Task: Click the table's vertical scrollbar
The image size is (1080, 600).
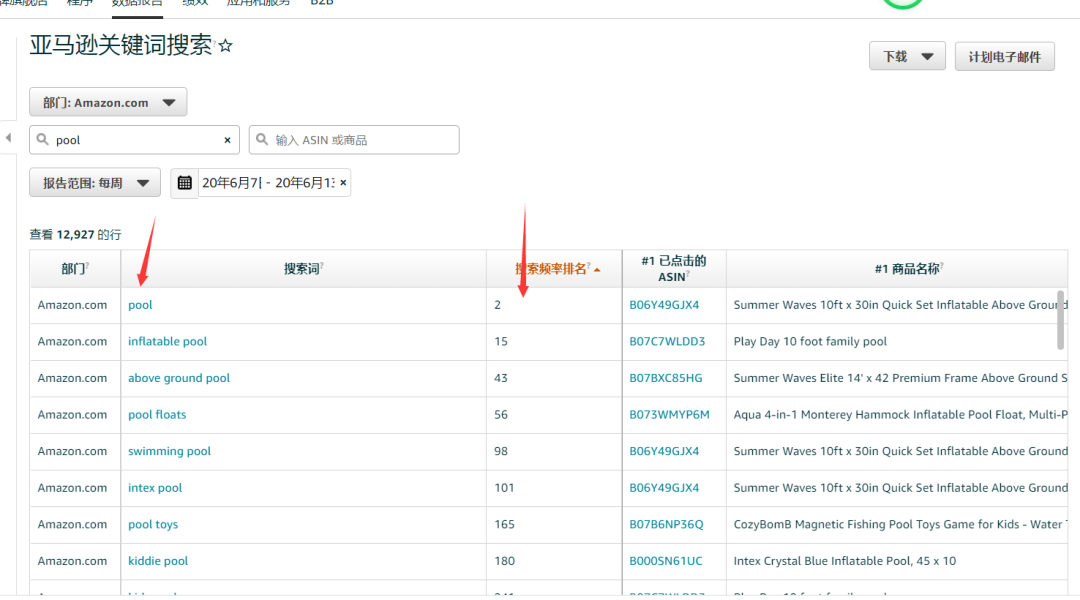Action: pos(1061,320)
